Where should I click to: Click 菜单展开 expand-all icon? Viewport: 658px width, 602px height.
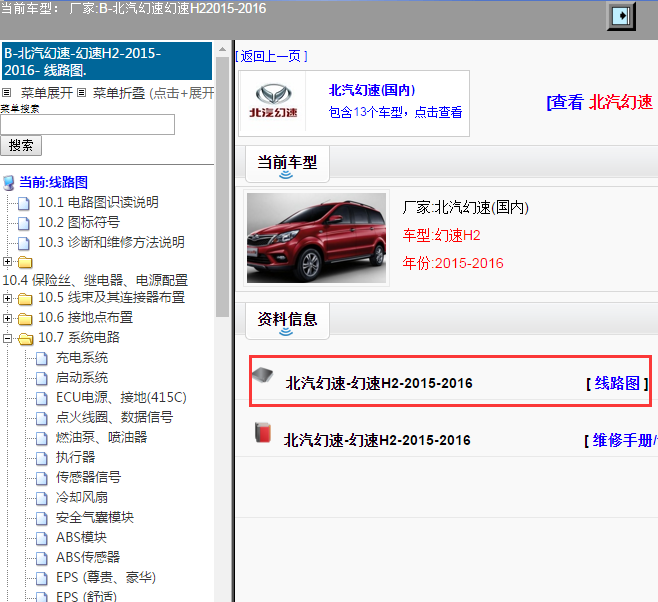coord(6,92)
